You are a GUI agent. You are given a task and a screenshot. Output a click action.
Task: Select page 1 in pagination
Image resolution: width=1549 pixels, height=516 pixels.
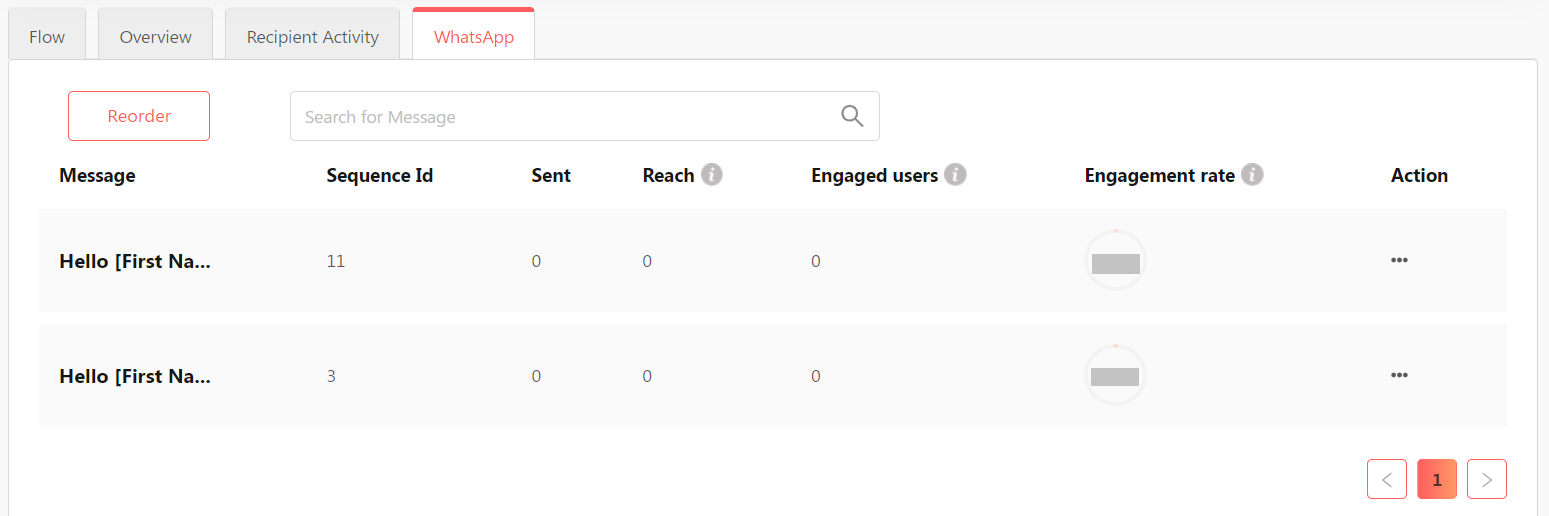[1436, 480]
